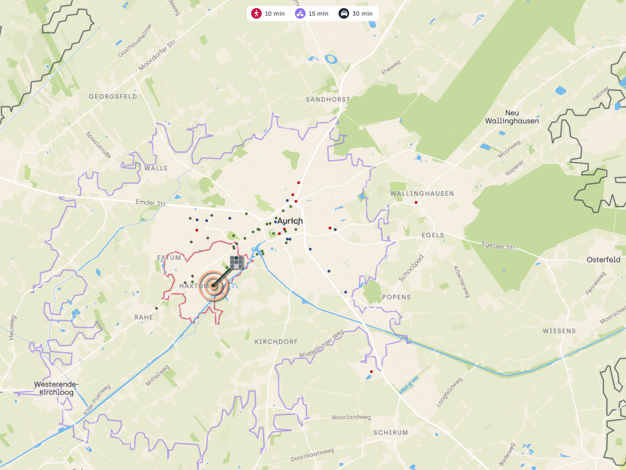Screen dimensions: 626x470
Task: Click the purple bicycle icon
Action: coord(300,13)
